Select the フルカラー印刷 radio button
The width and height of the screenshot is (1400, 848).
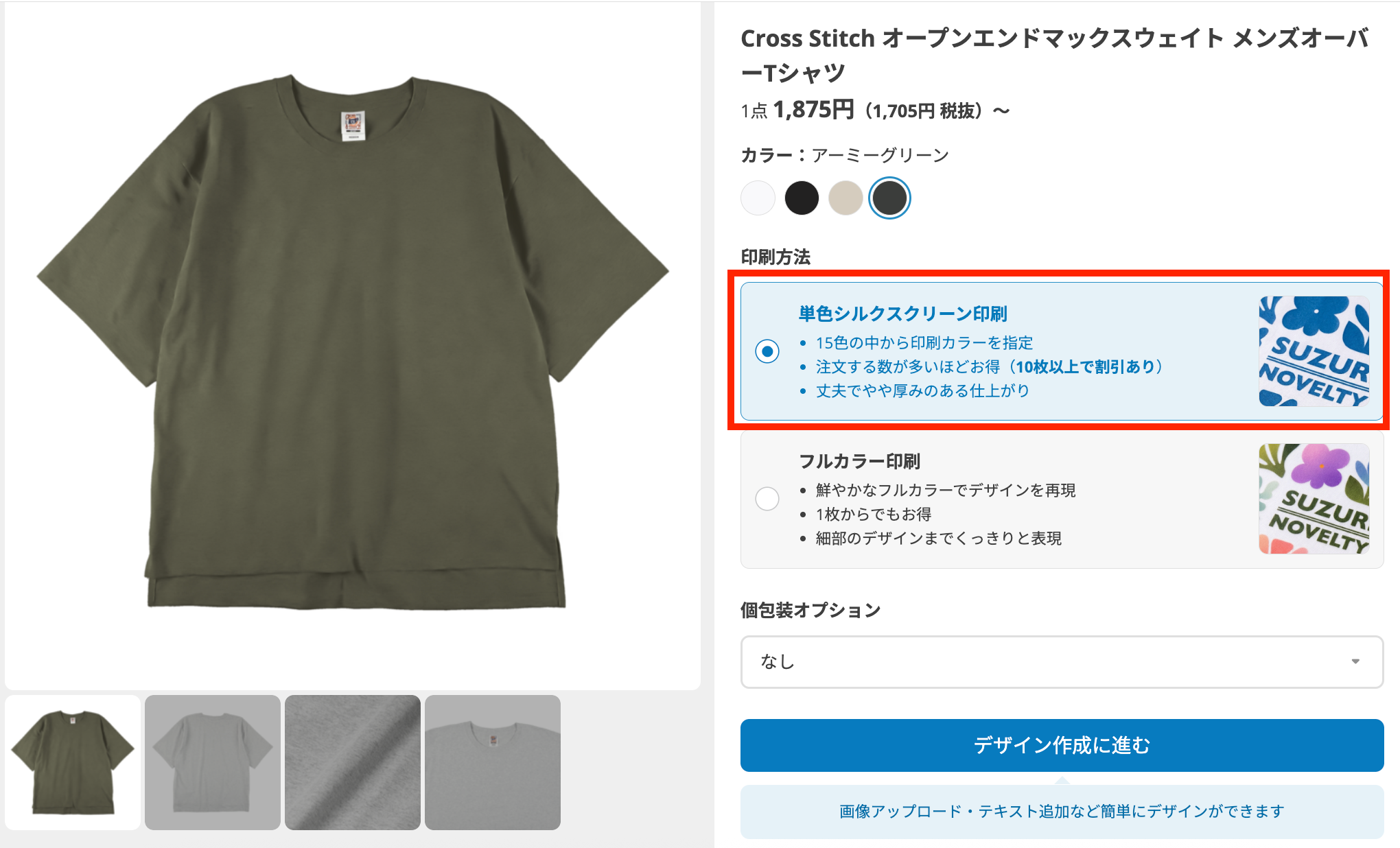(767, 499)
